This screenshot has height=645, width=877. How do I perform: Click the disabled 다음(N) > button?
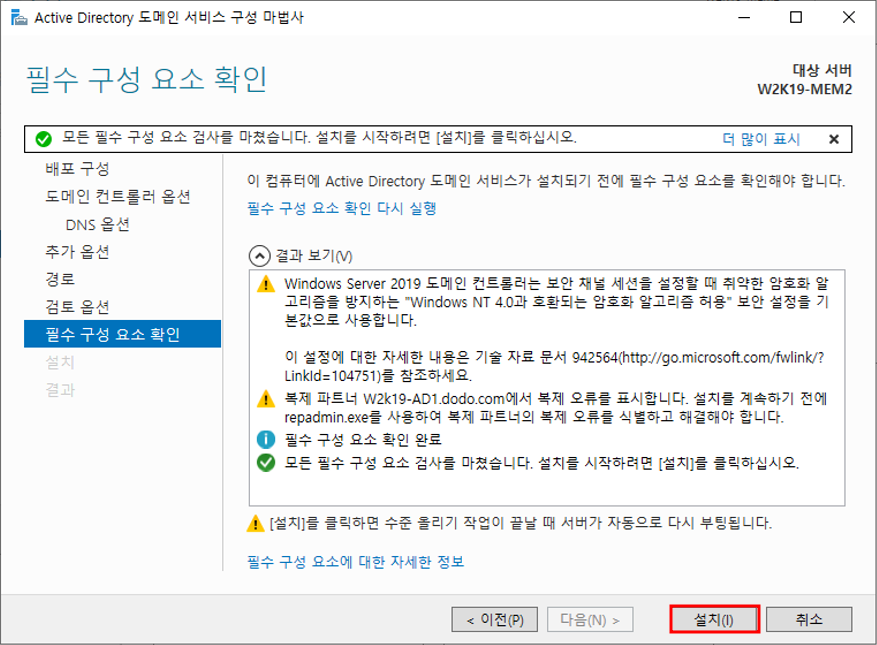click(590, 619)
